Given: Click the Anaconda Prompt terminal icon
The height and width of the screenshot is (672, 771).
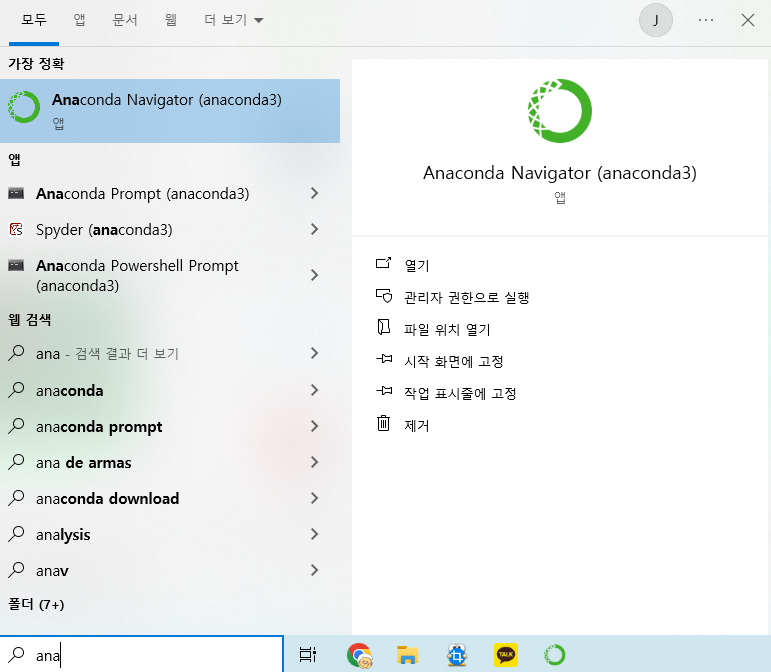Looking at the screenshot, I should [x=16, y=194].
